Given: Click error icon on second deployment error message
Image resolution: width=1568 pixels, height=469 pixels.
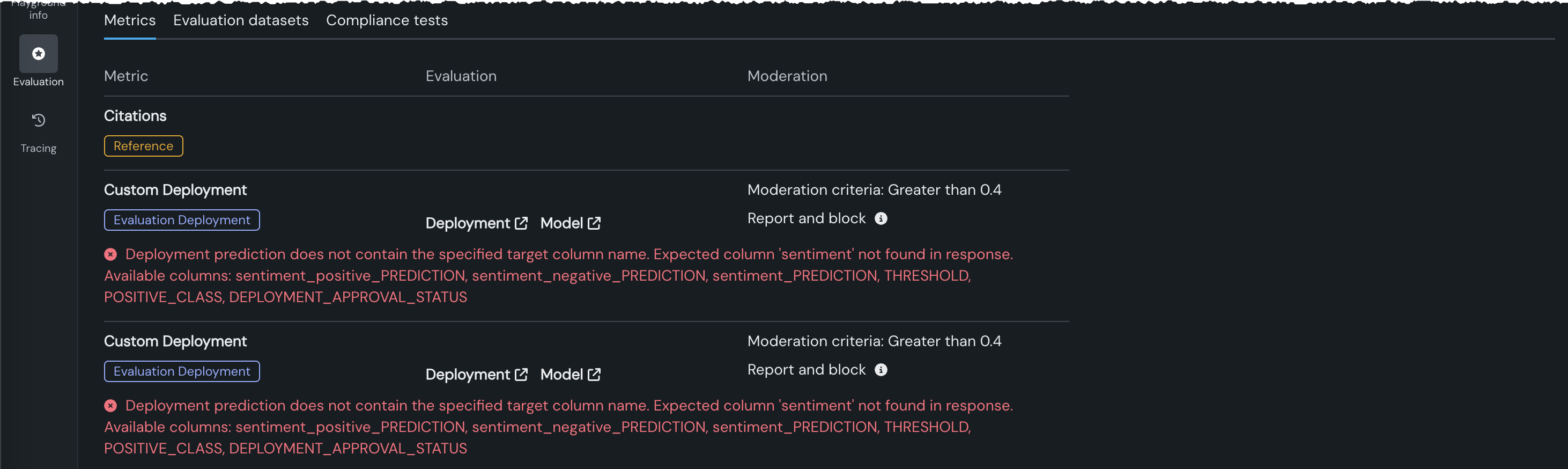Looking at the screenshot, I should (x=110, y=406).
